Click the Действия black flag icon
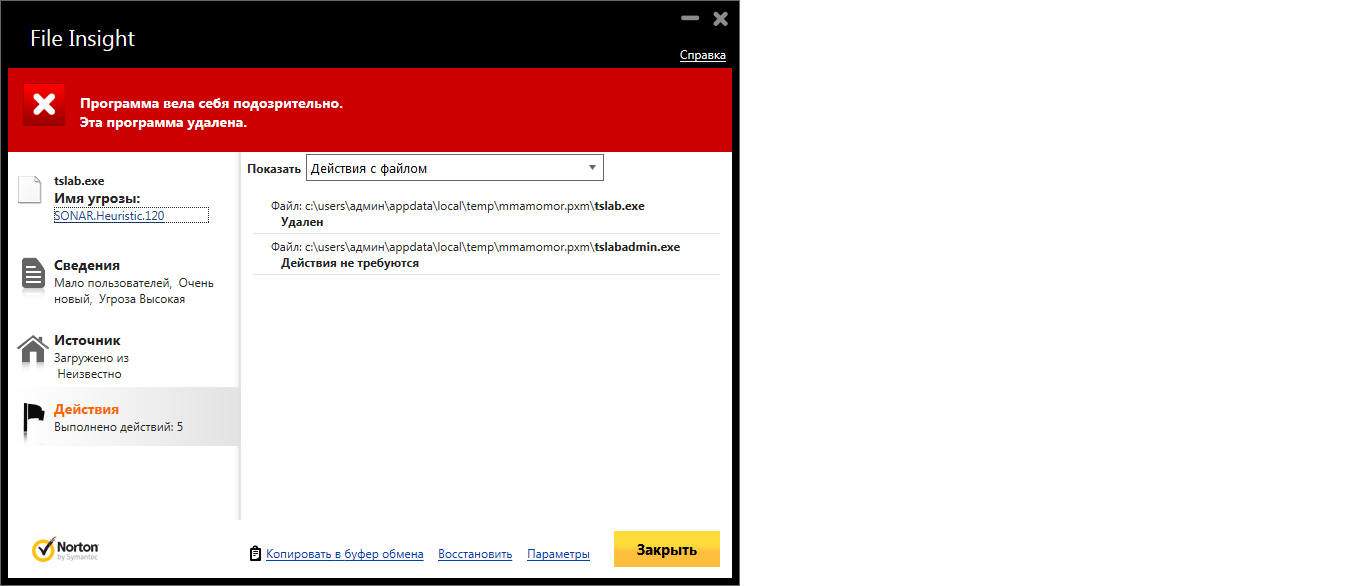 34,420
